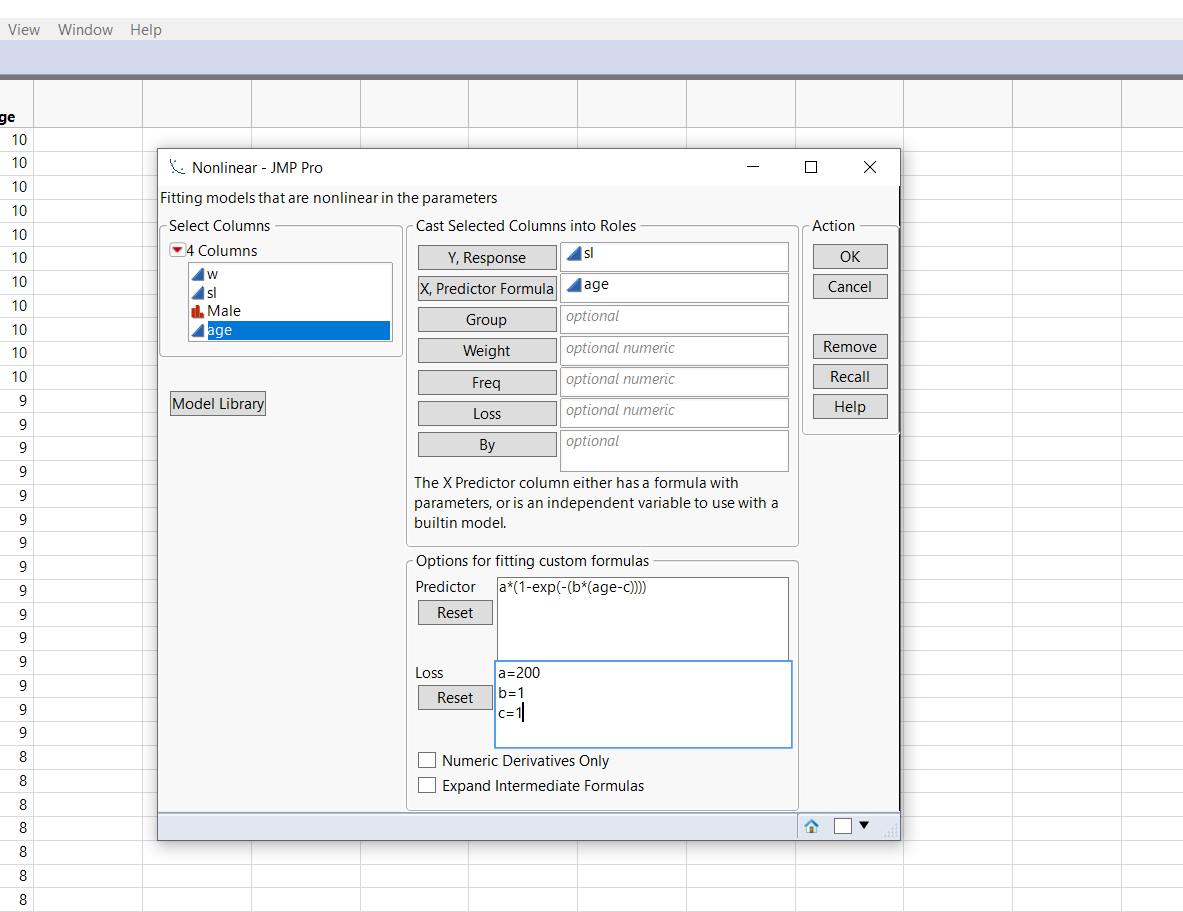
Task: Click the continuous modeling icon beside column w
Action: 200,273
